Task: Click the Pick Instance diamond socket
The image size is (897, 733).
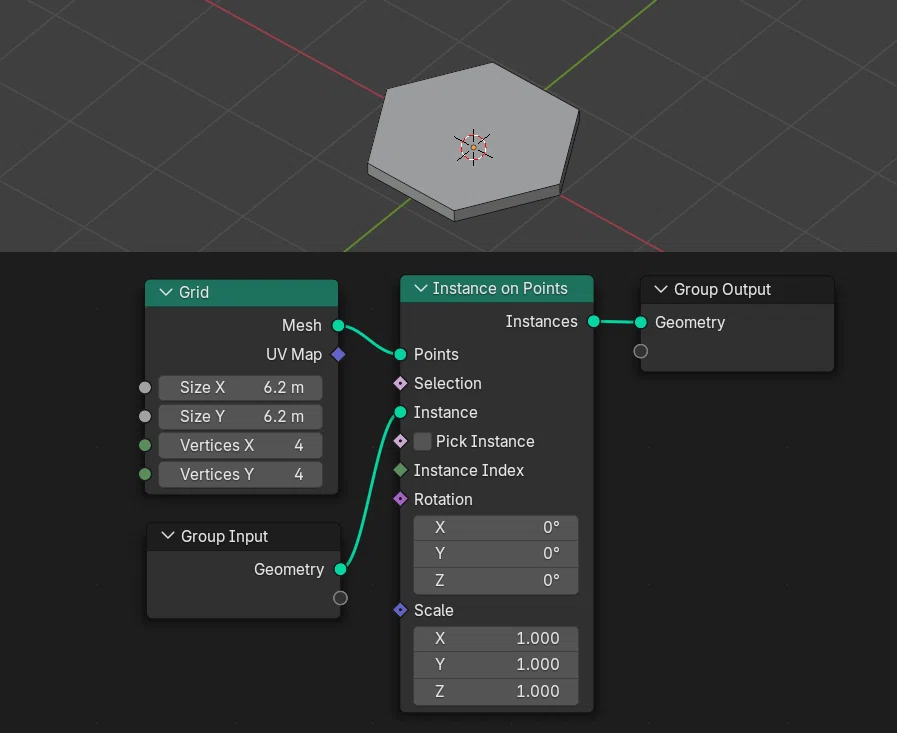Action: coord(400,441)
